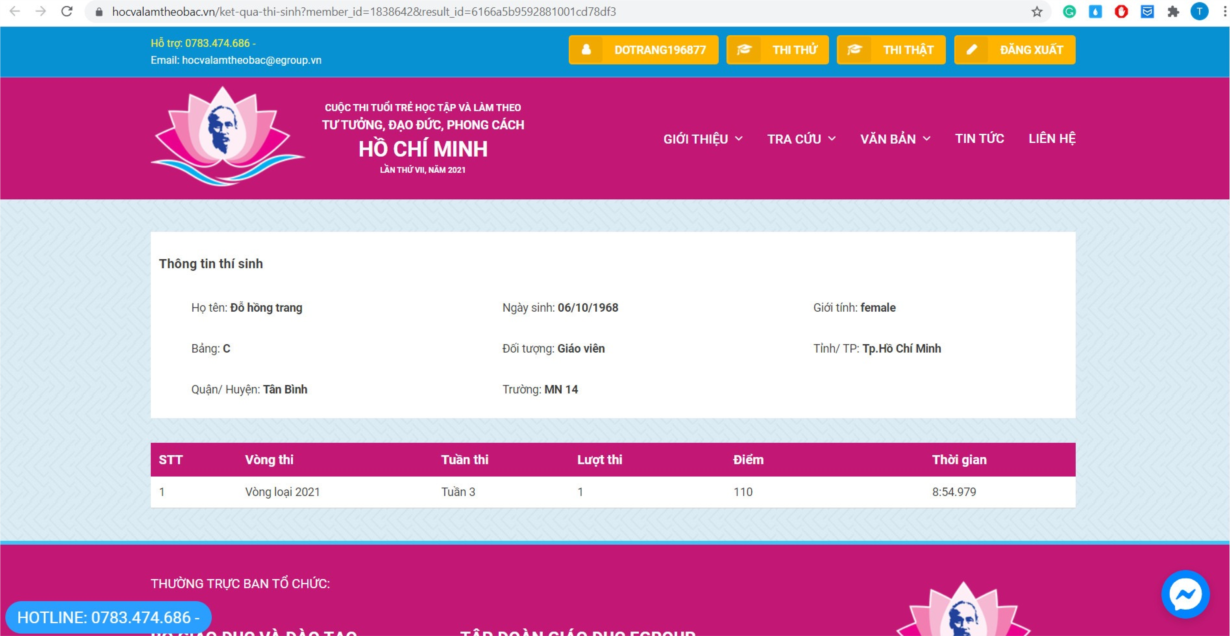Viewport: 1230px width, 636px height.
Task: Click the HỒ CHÍ MINH contest title
Action: click(x=423, y=150)
